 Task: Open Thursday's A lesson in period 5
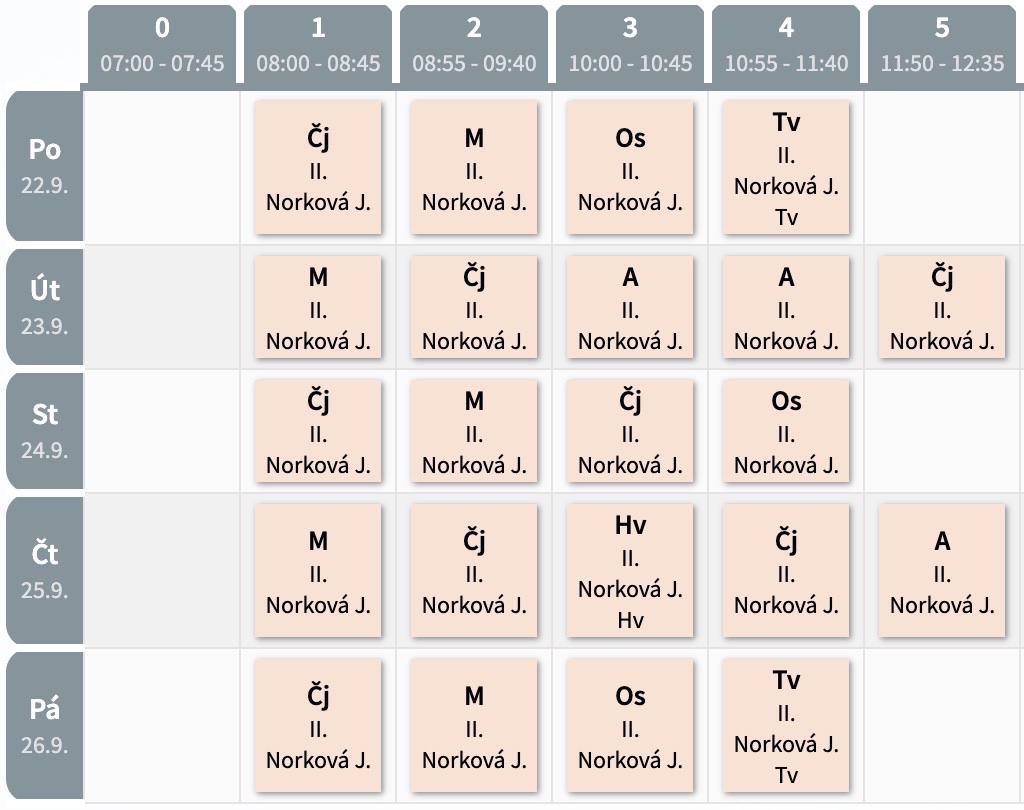pyautogui.click(x=942, y=570)
